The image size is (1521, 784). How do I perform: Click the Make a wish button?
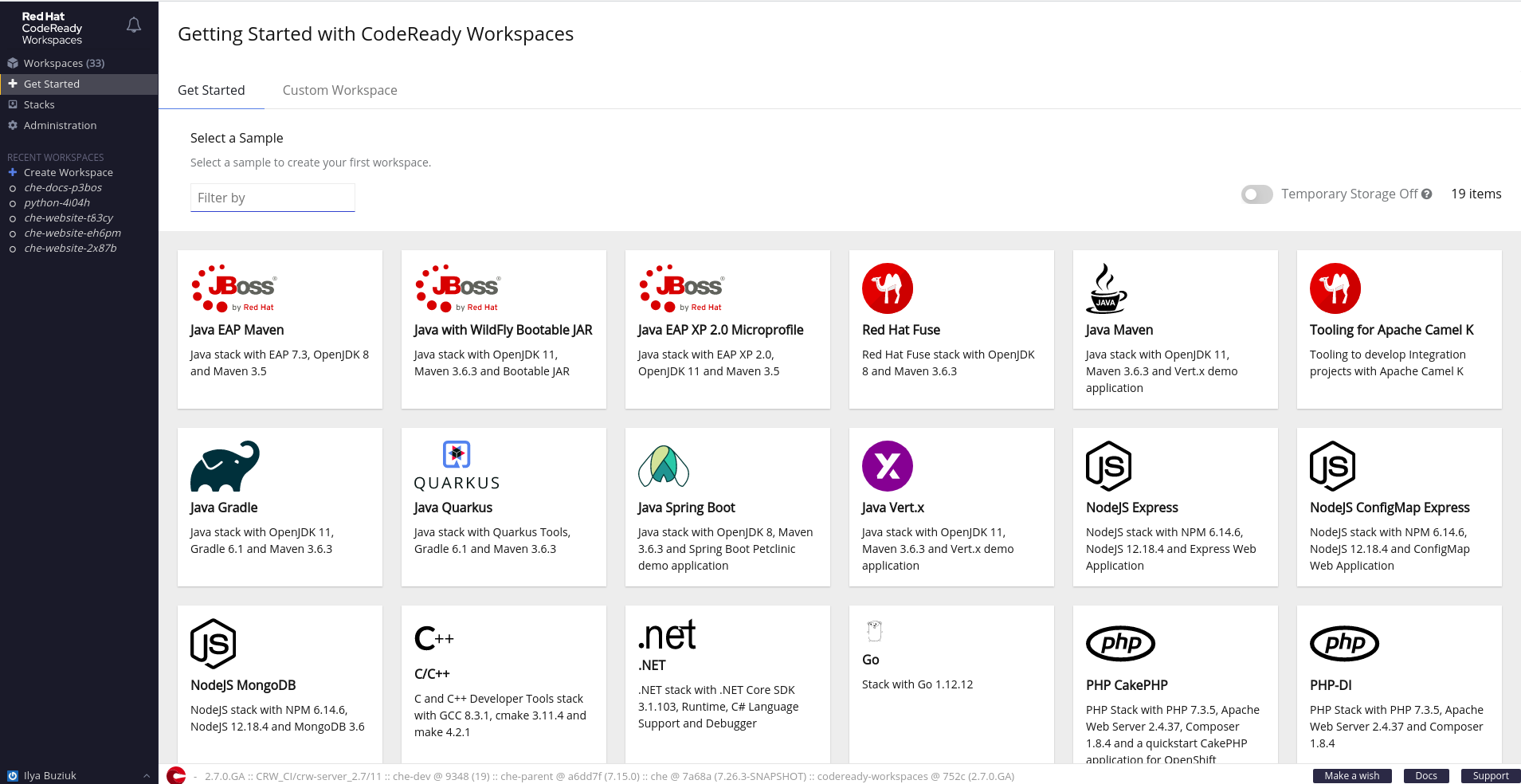(1352, 776)
